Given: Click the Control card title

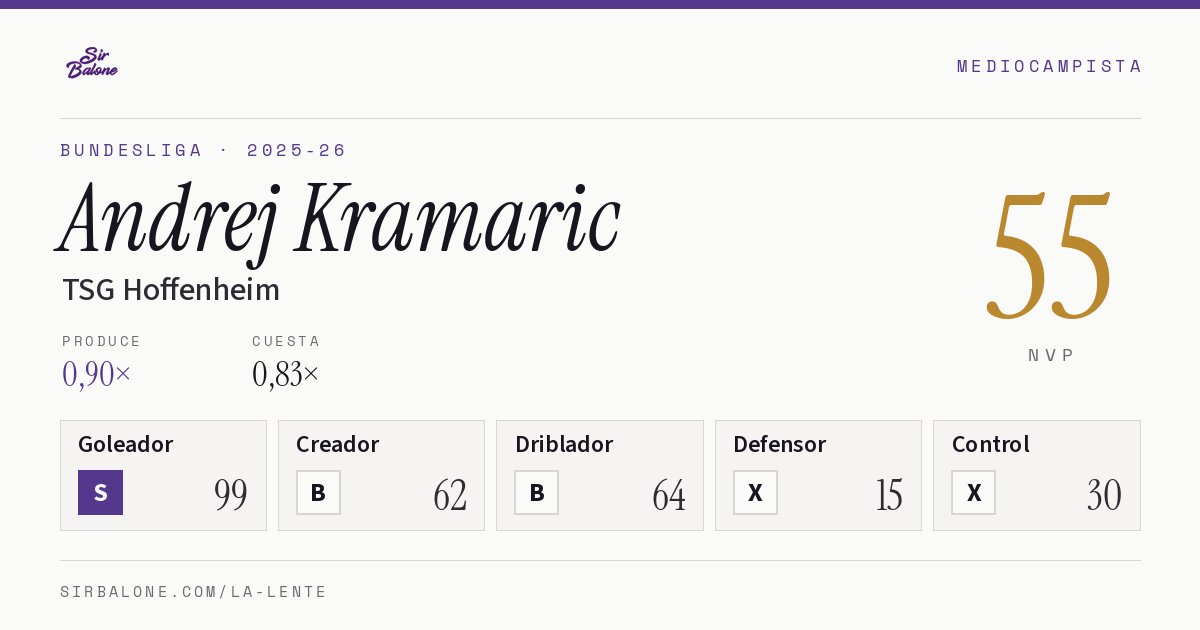Looking at the screenshot, I should coord(990,444).
